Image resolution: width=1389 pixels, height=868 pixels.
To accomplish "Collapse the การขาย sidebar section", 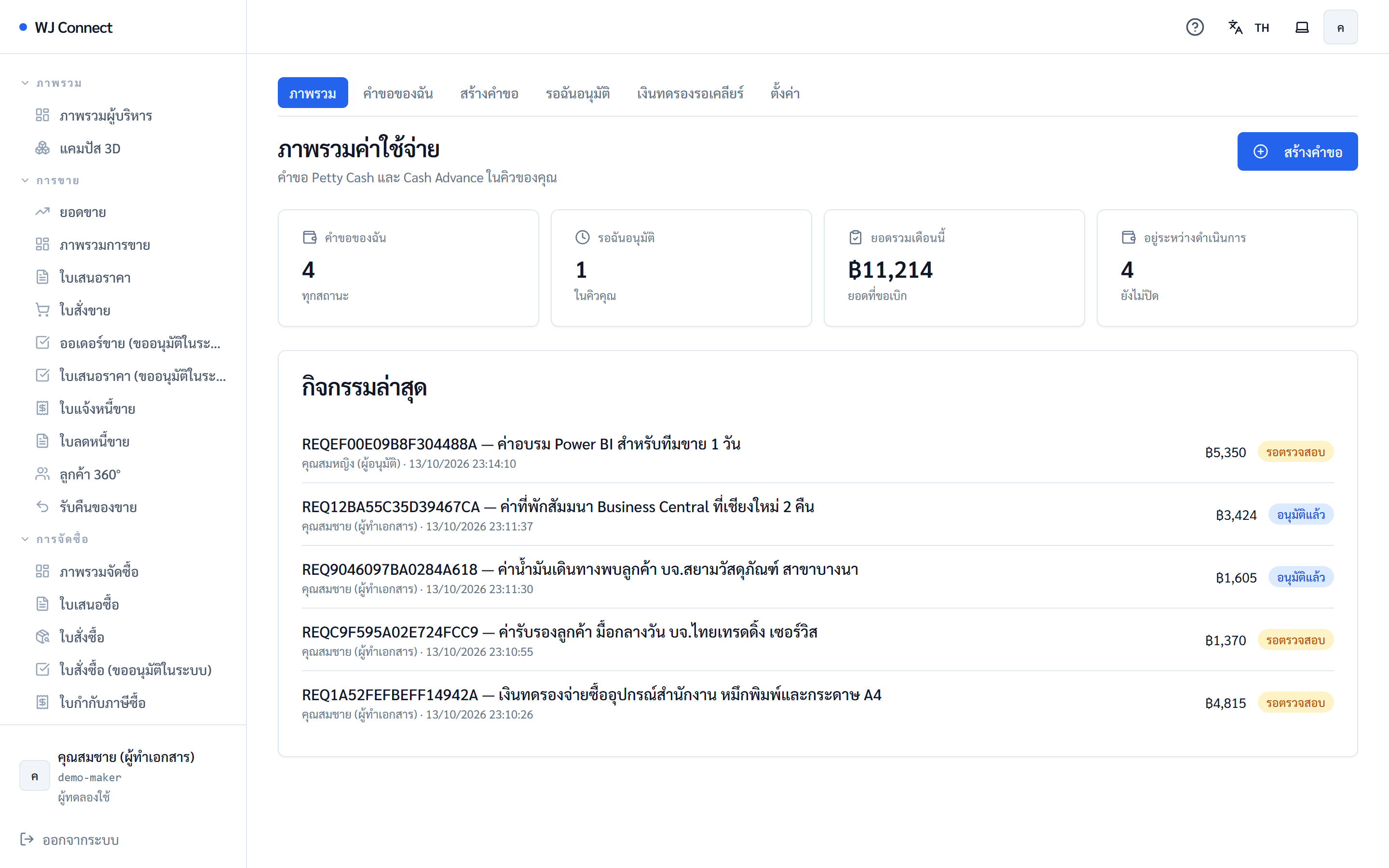I will 49,180.
